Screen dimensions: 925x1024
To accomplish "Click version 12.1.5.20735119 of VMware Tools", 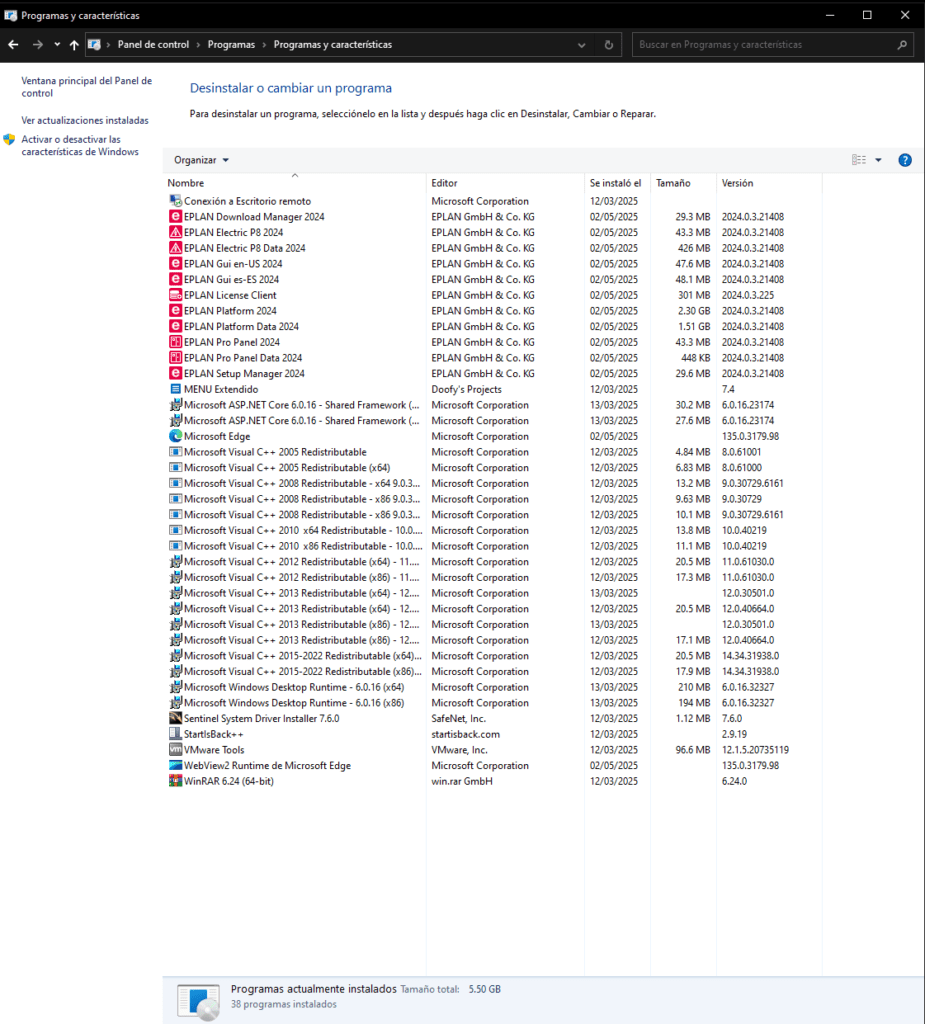I will point(755,750).
